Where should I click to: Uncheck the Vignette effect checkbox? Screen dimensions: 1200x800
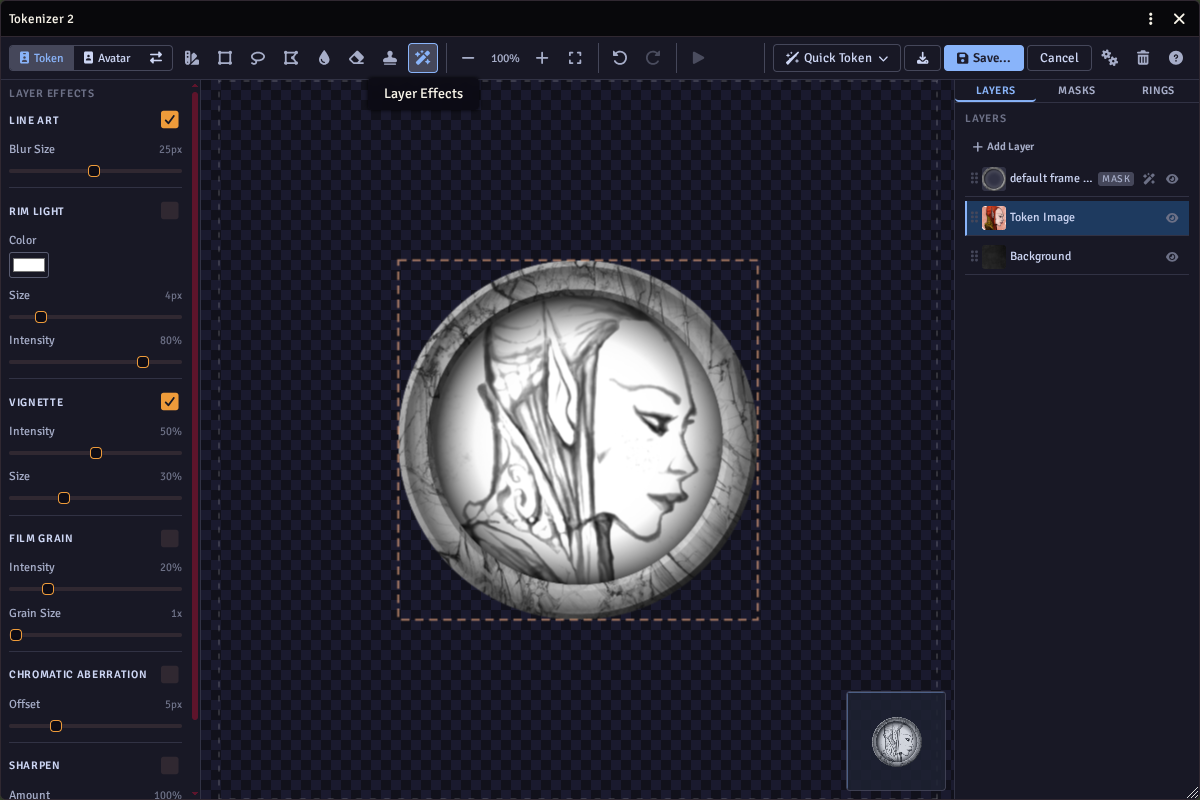170,402
